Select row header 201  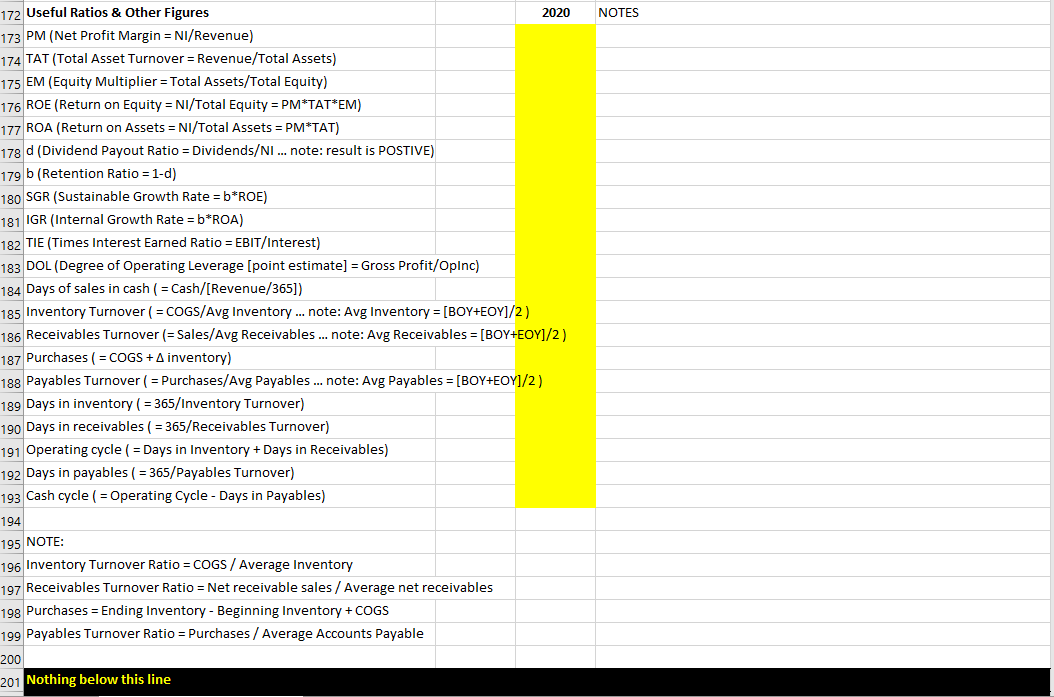point(11,682)
